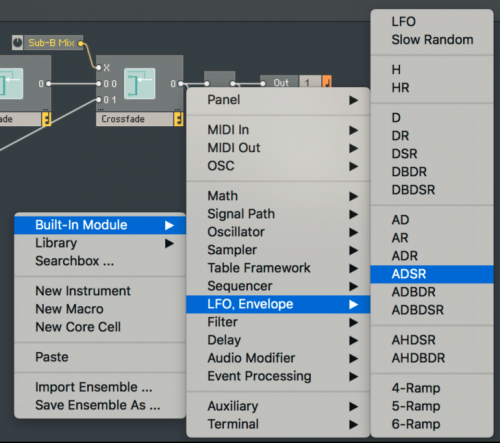Choose ADSR envelope from the list

pos(432,274)
